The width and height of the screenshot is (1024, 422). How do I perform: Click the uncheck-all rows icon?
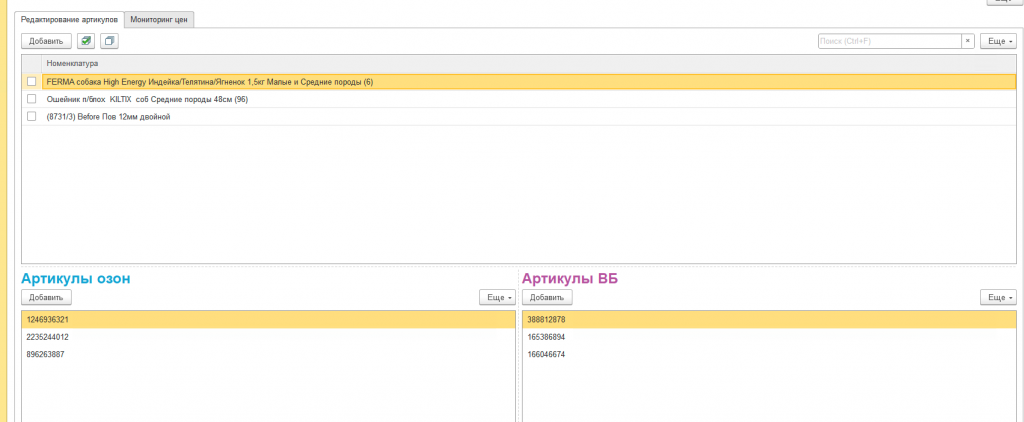(x=110, y=41)
